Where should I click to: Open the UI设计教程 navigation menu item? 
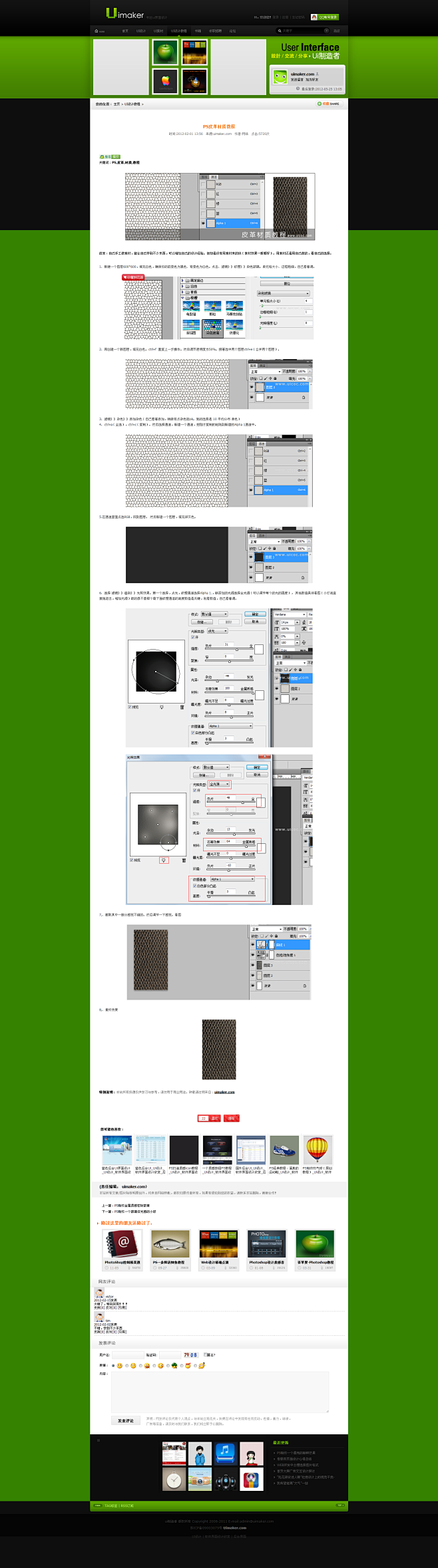(x=178, y=31)
